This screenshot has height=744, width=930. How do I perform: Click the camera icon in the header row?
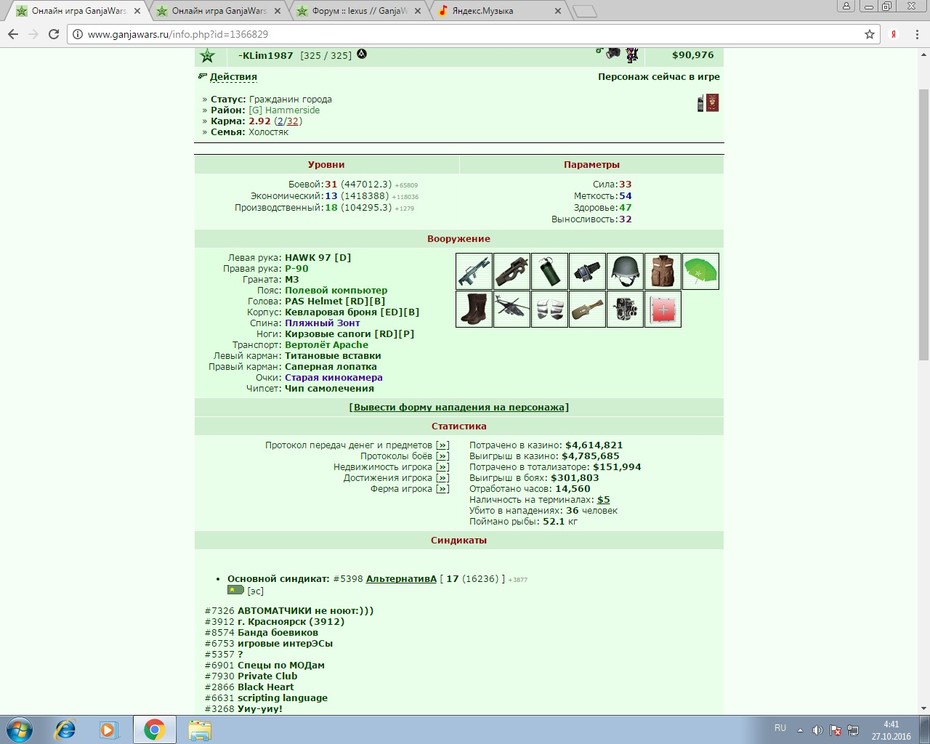click(613, 53)
